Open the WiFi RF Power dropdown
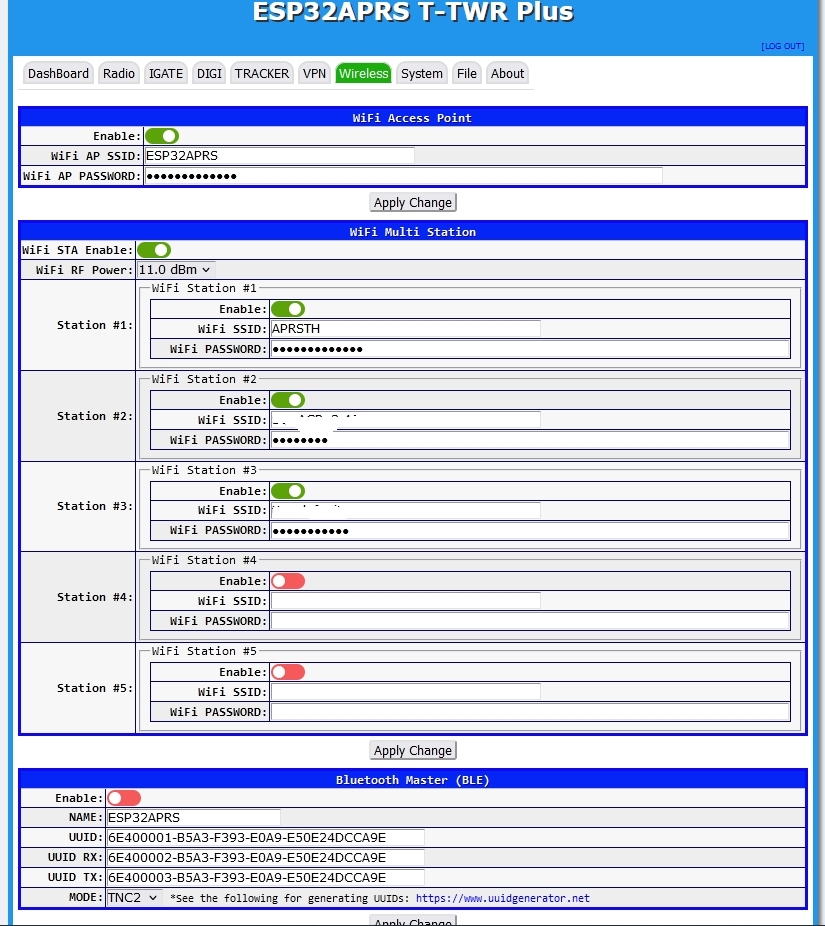 point(175,269)
